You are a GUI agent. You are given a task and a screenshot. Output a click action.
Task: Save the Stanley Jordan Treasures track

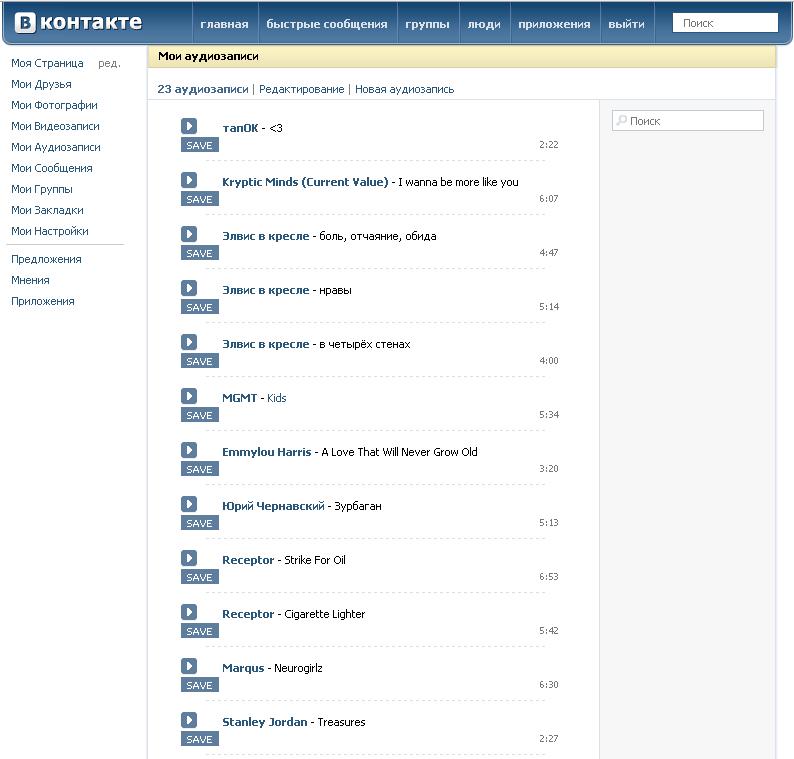(x=200, y=739)
